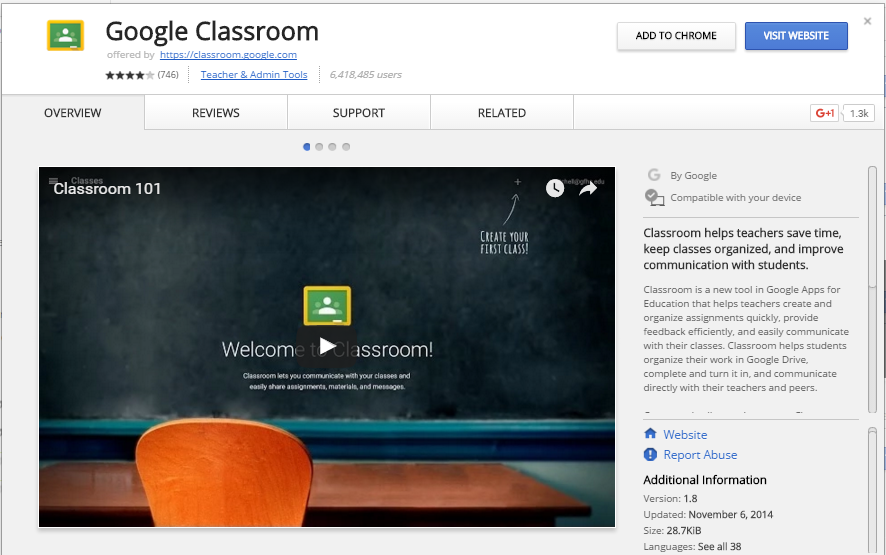Click the Google Classroom title heading
Image resolution: width=886 pixels, height=555 pixels.
coord(212,31)
